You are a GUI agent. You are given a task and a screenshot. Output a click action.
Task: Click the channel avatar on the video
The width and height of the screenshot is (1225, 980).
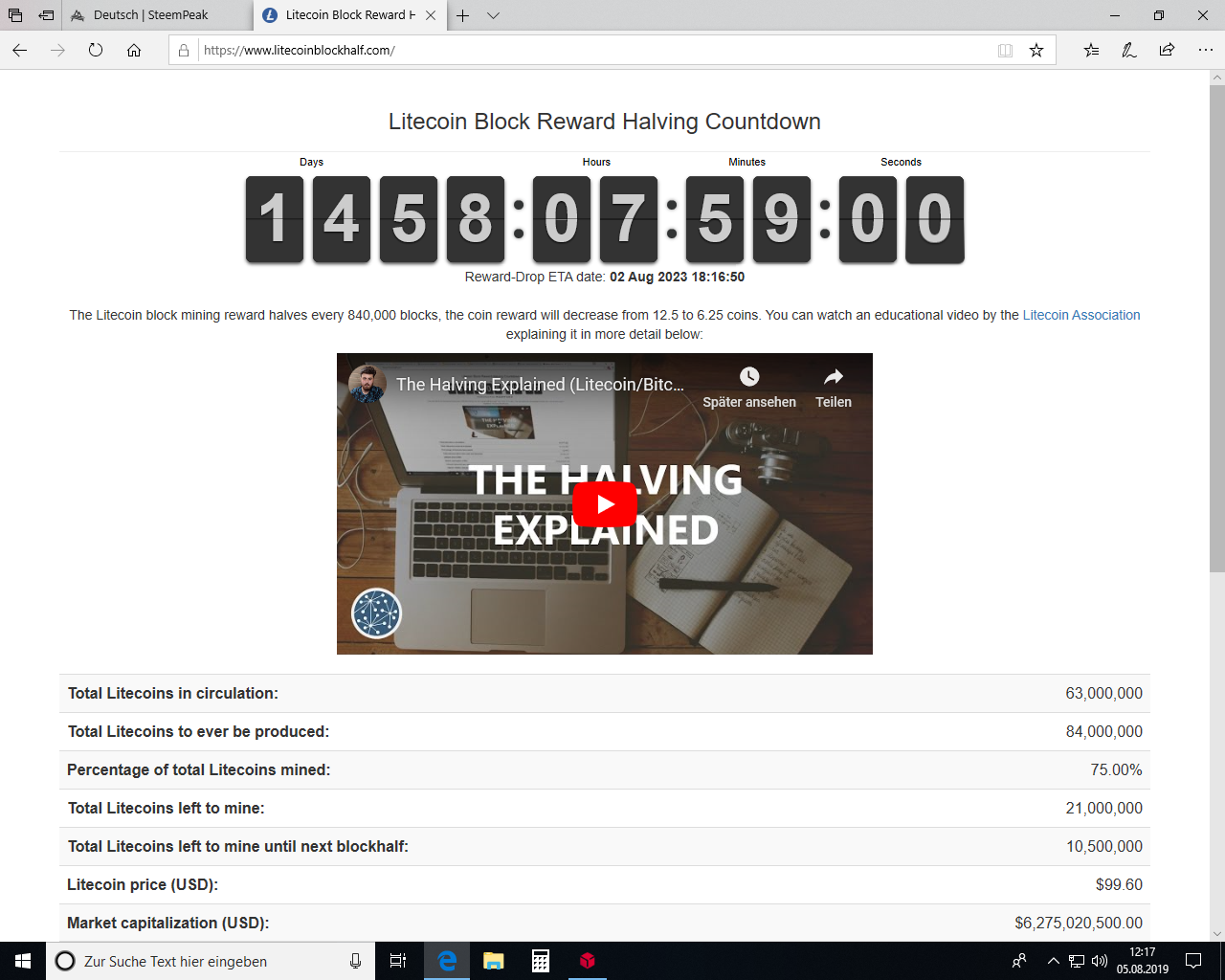click(367, 384)
